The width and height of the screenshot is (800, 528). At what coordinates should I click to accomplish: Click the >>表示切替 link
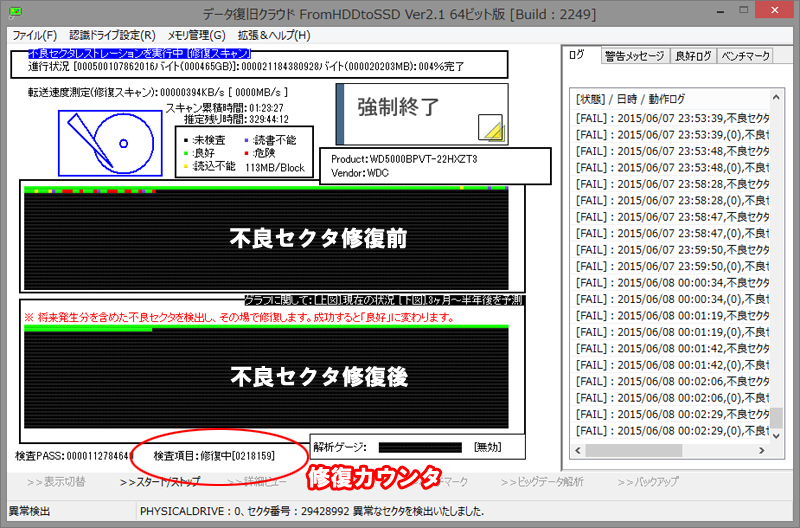pyautogui.click(x=56, y=482)
